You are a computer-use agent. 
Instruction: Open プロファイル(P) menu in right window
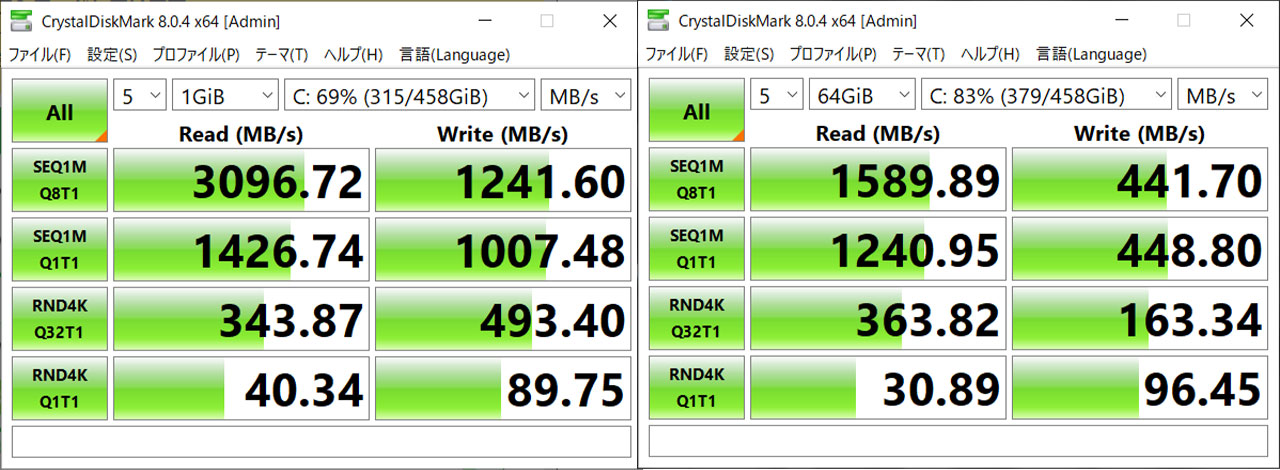pos(833,55)
